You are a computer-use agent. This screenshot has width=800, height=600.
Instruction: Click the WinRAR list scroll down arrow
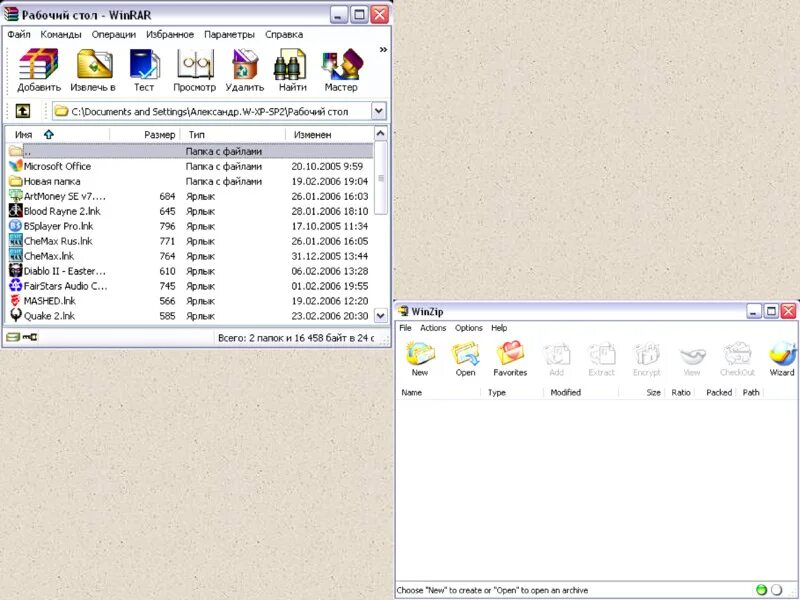point(381,315)
